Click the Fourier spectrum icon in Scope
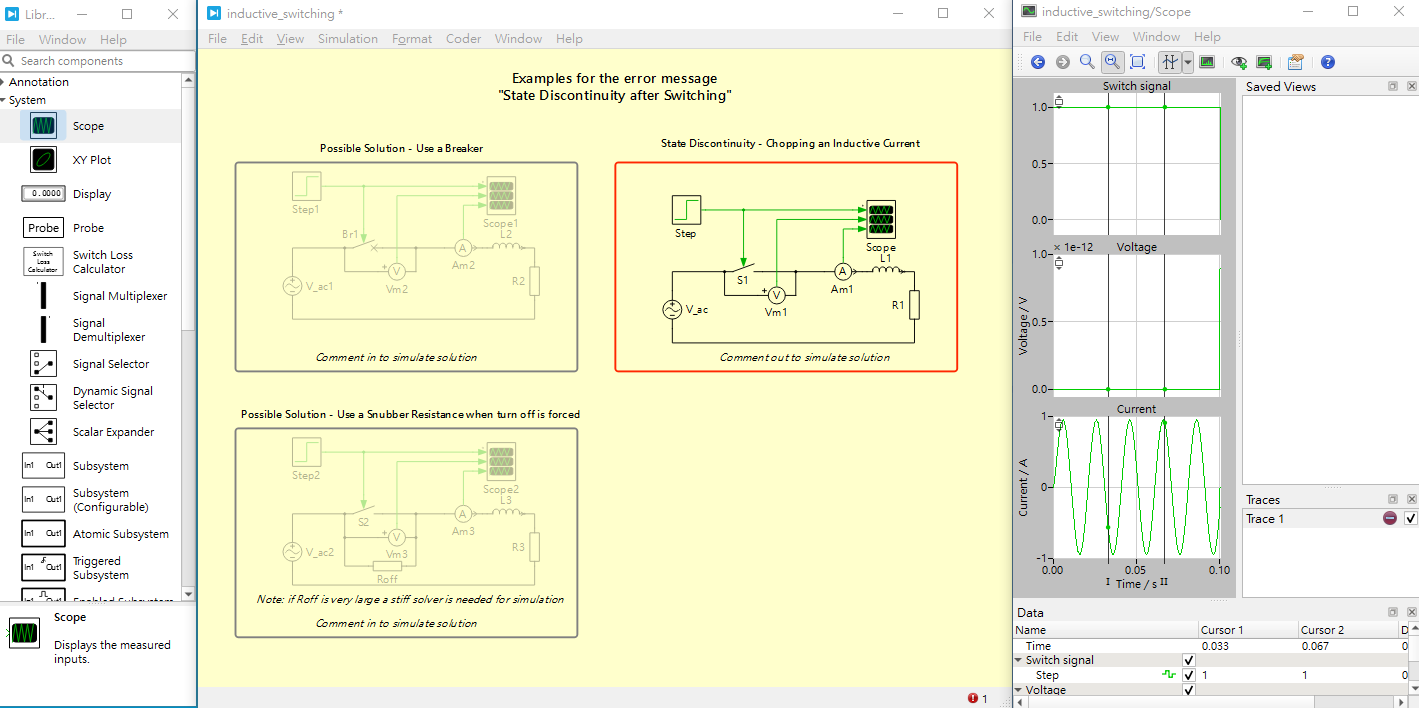This screenshot has height=708, width=1419. [1207, 62]
